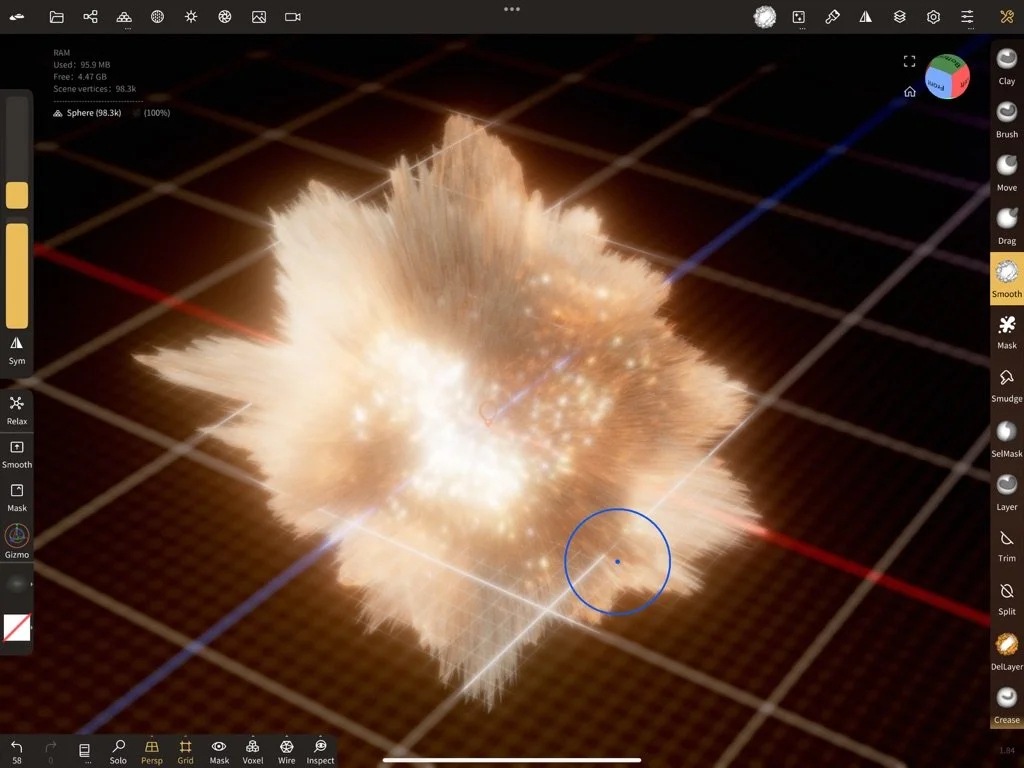Select the Smudge tool
Screen dimensions: 1024x768
[x=1006, y=385]
